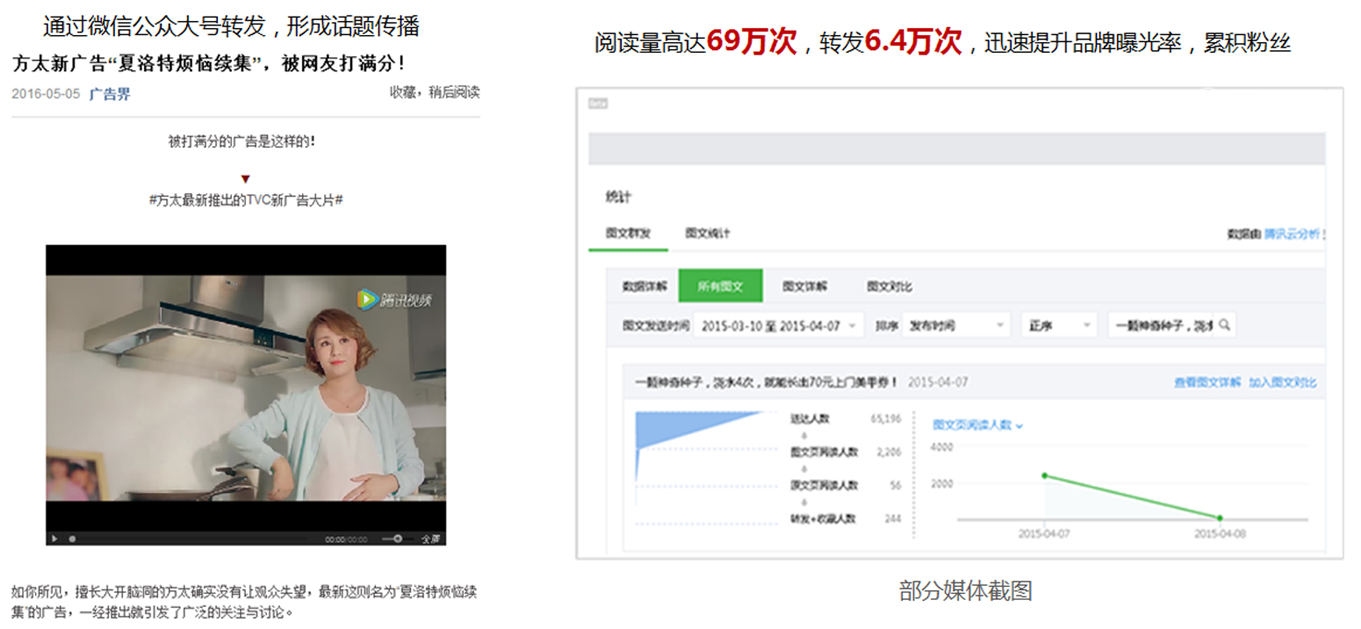Open the 正序 order dropdown
Image resolution: width=1361 pixels, height=629 pixels.
[1058, 326]
